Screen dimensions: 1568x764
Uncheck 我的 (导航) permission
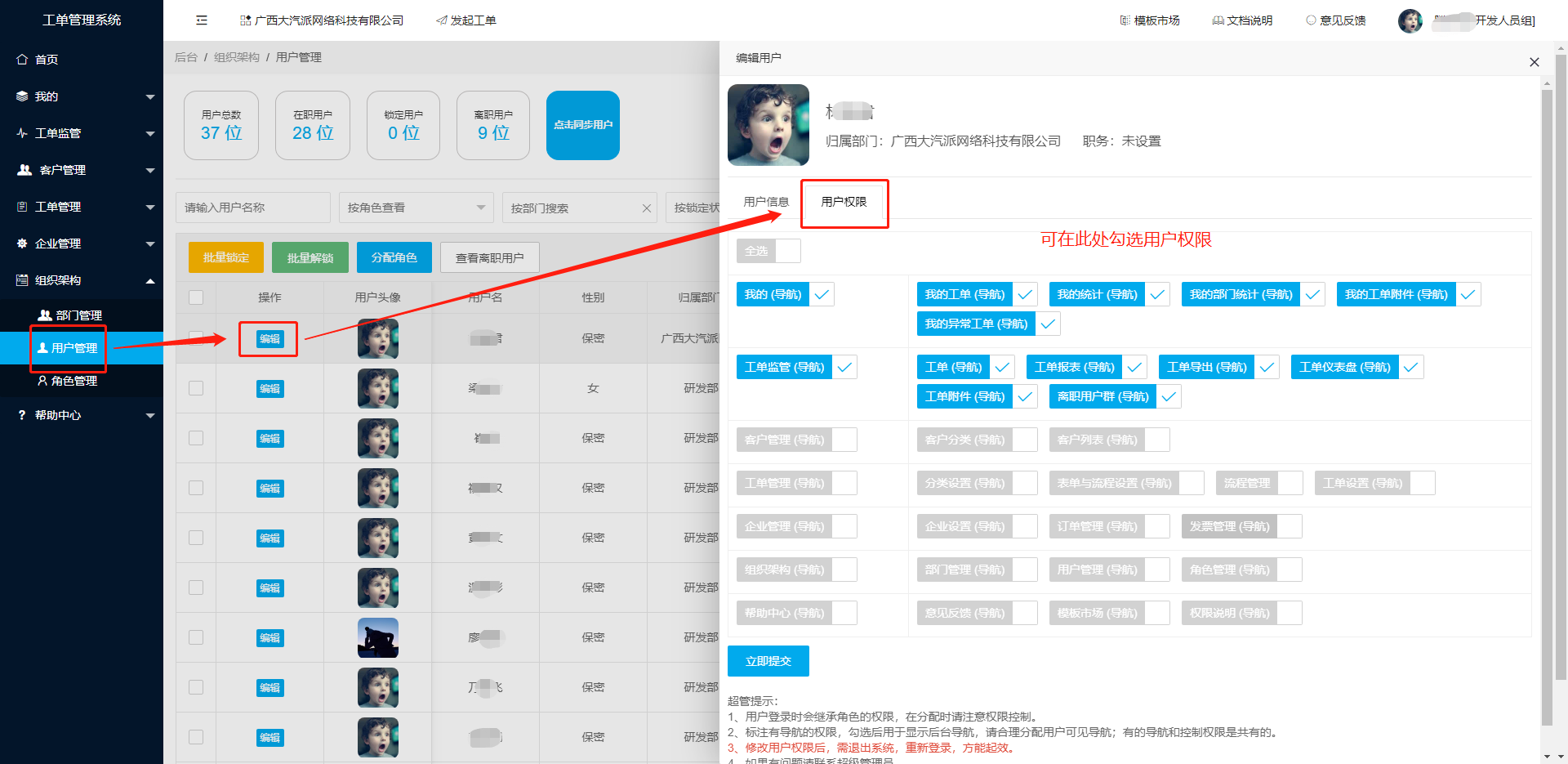tap(822, 294)
